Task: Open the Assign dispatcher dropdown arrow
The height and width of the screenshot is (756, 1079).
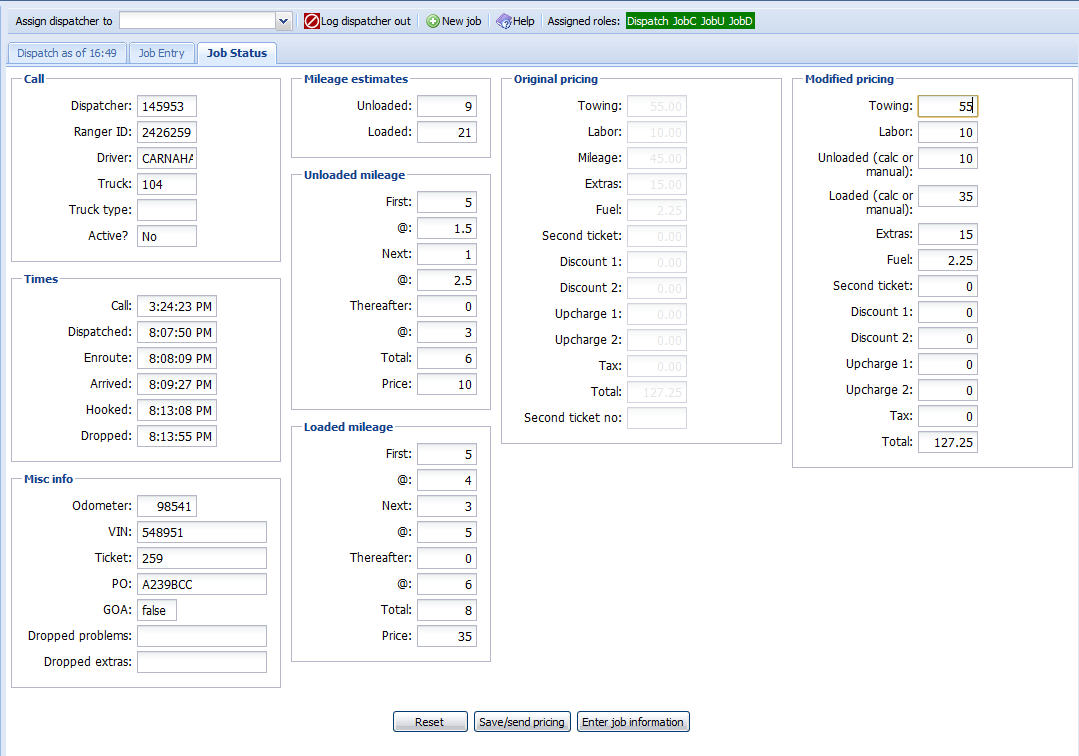Action: click(283, 21)
